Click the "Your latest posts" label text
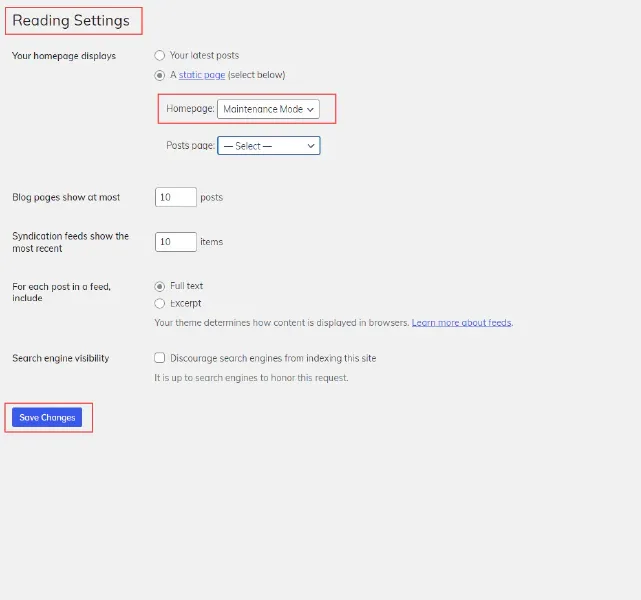 point(204,55)
